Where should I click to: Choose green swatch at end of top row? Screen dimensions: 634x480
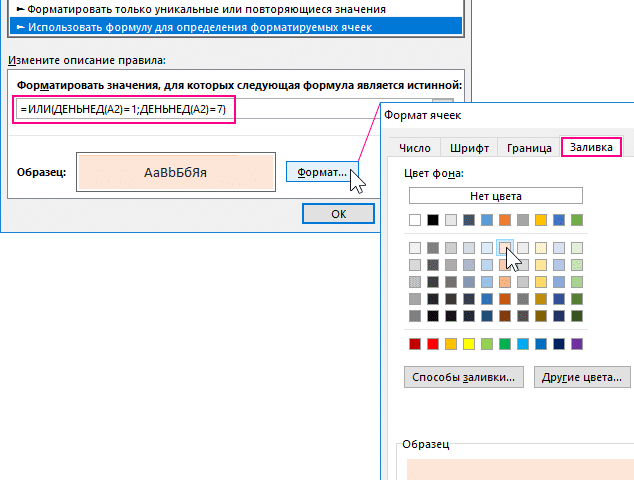[x=577, y=220]
